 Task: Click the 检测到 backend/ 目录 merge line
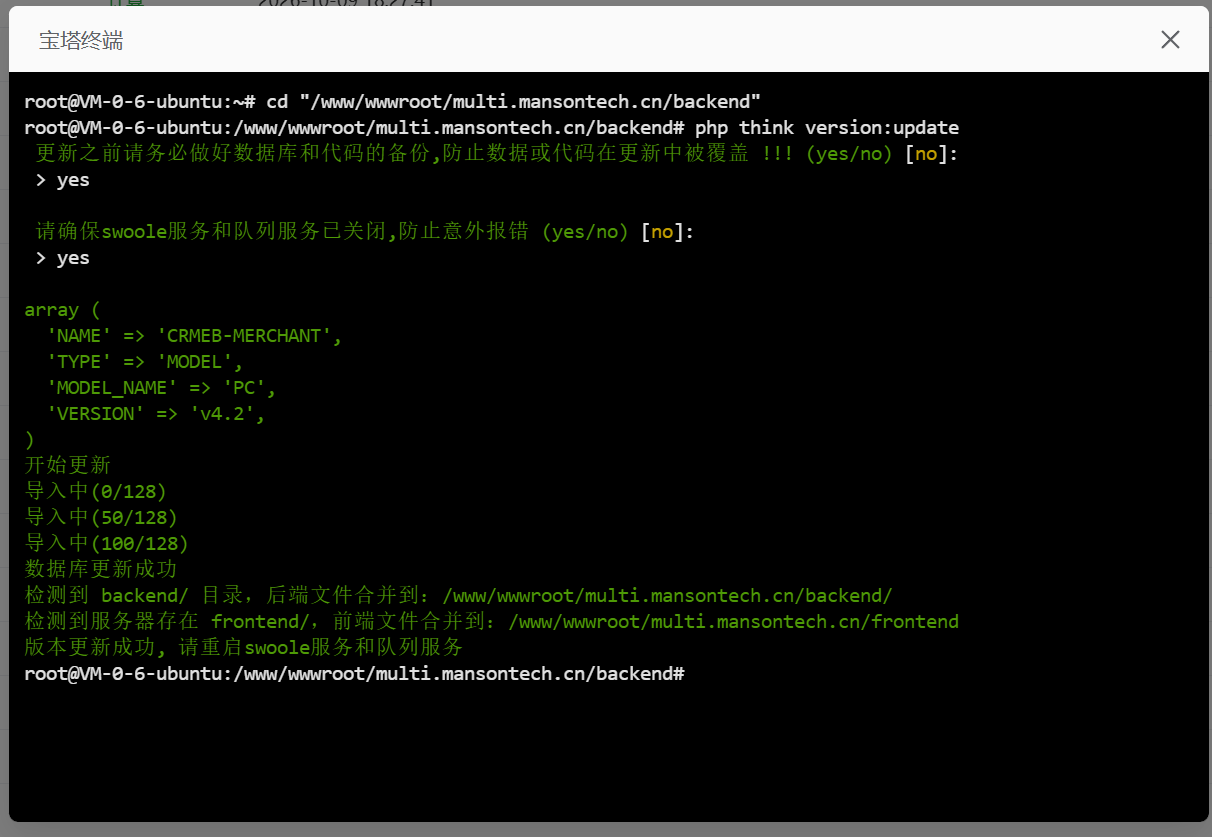click(x=459, y=596)
